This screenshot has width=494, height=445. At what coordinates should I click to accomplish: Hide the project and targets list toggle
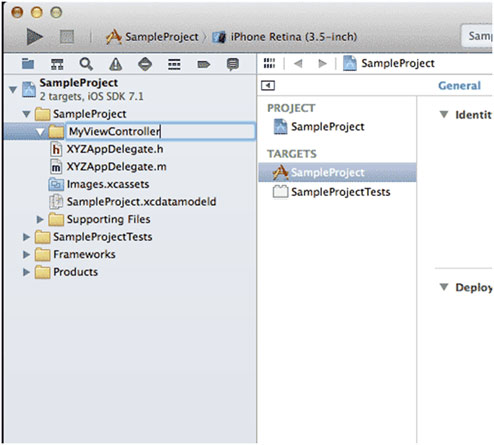(x=268, y=86)
